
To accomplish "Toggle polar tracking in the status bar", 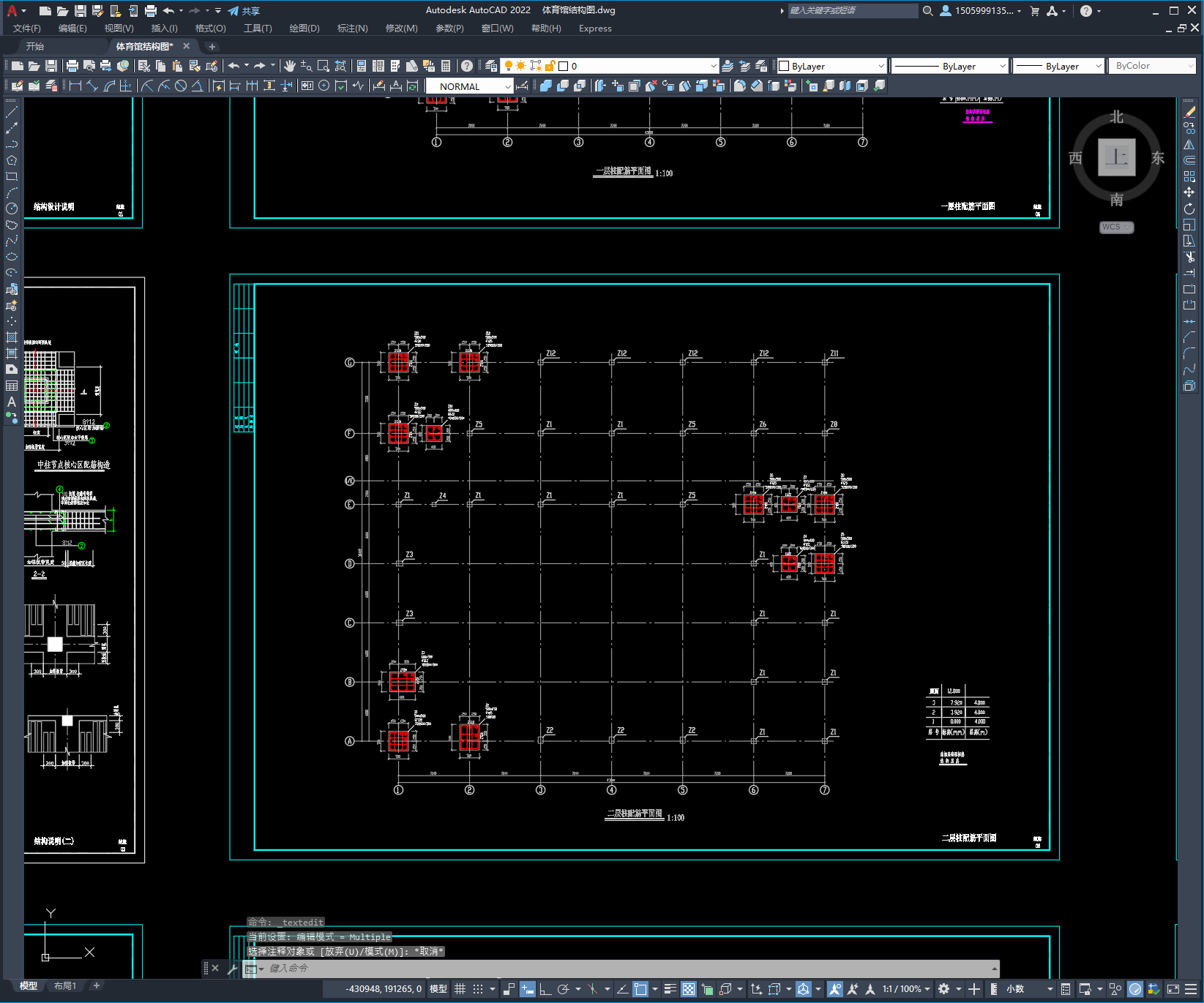I will 563,989.
